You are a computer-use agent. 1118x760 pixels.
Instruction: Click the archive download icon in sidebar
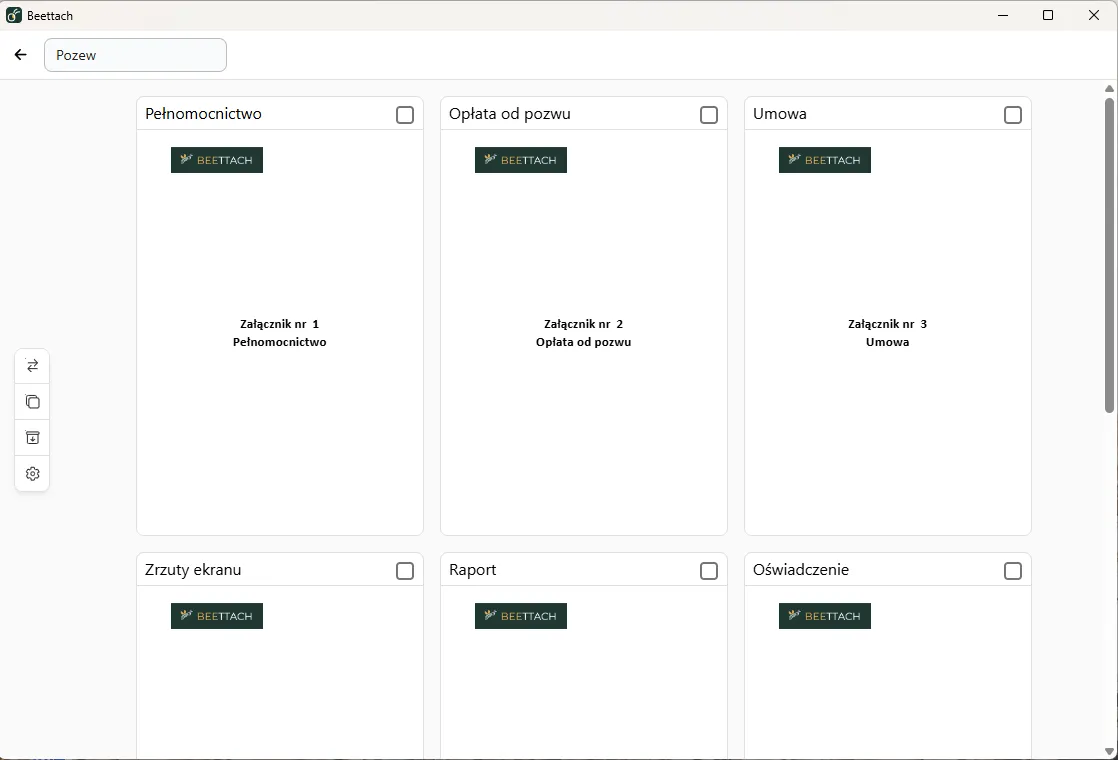pyautogui.click(x=32, y=438)
